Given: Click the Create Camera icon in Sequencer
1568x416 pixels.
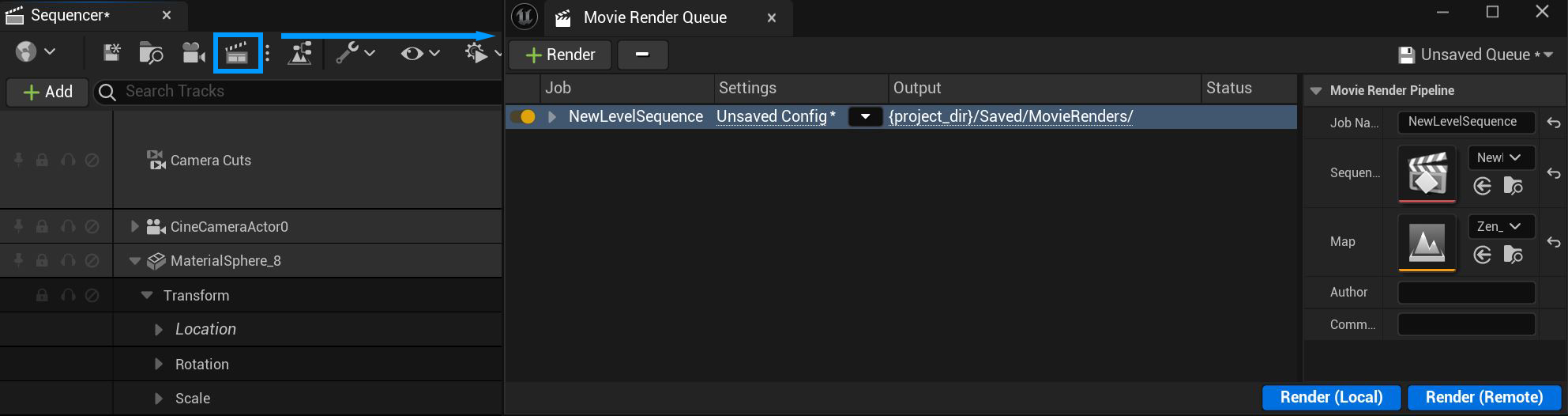Looking at the screenshot, I should [x=193, y=53].
